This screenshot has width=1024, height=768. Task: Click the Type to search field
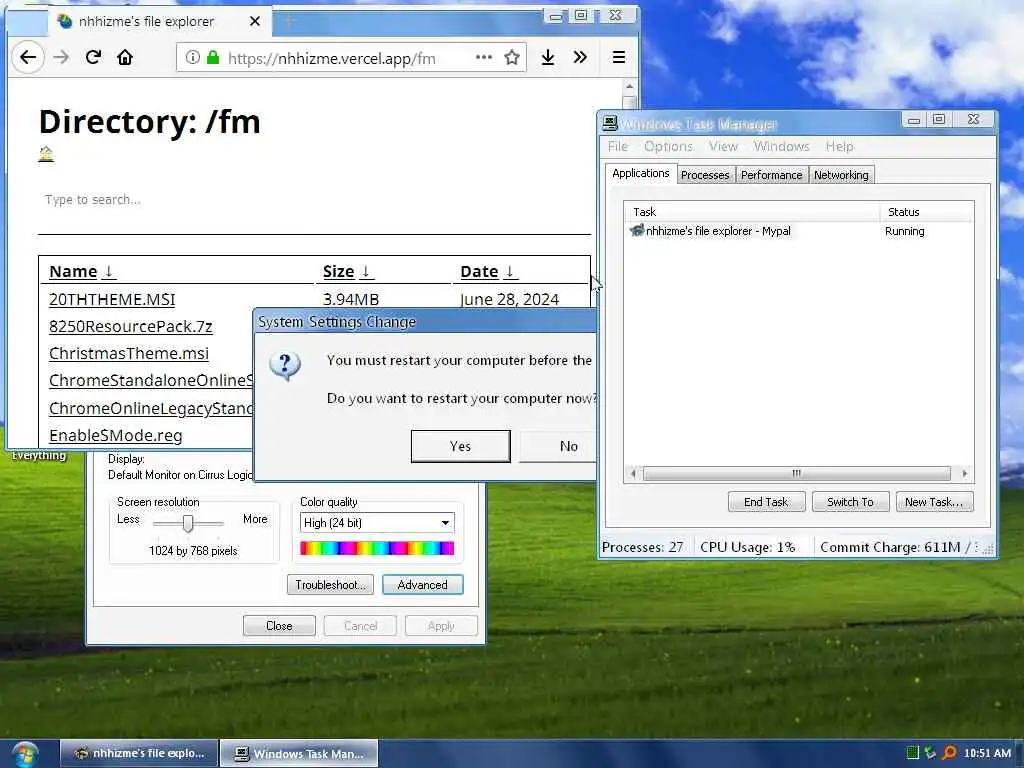point(314,200)
